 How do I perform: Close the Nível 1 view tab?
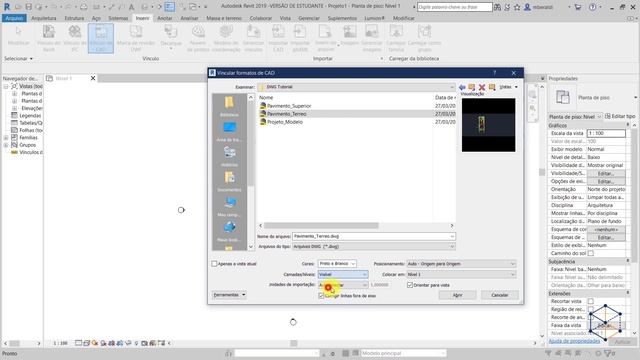point(93,78)
